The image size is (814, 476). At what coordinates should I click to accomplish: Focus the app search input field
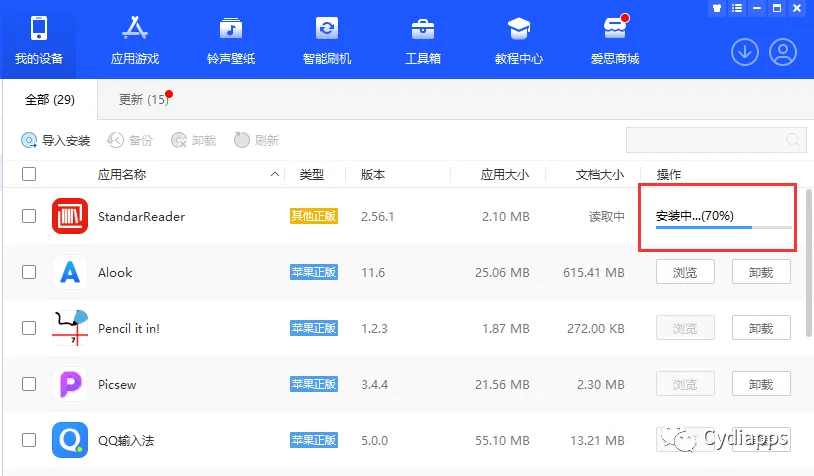point(716,140)
